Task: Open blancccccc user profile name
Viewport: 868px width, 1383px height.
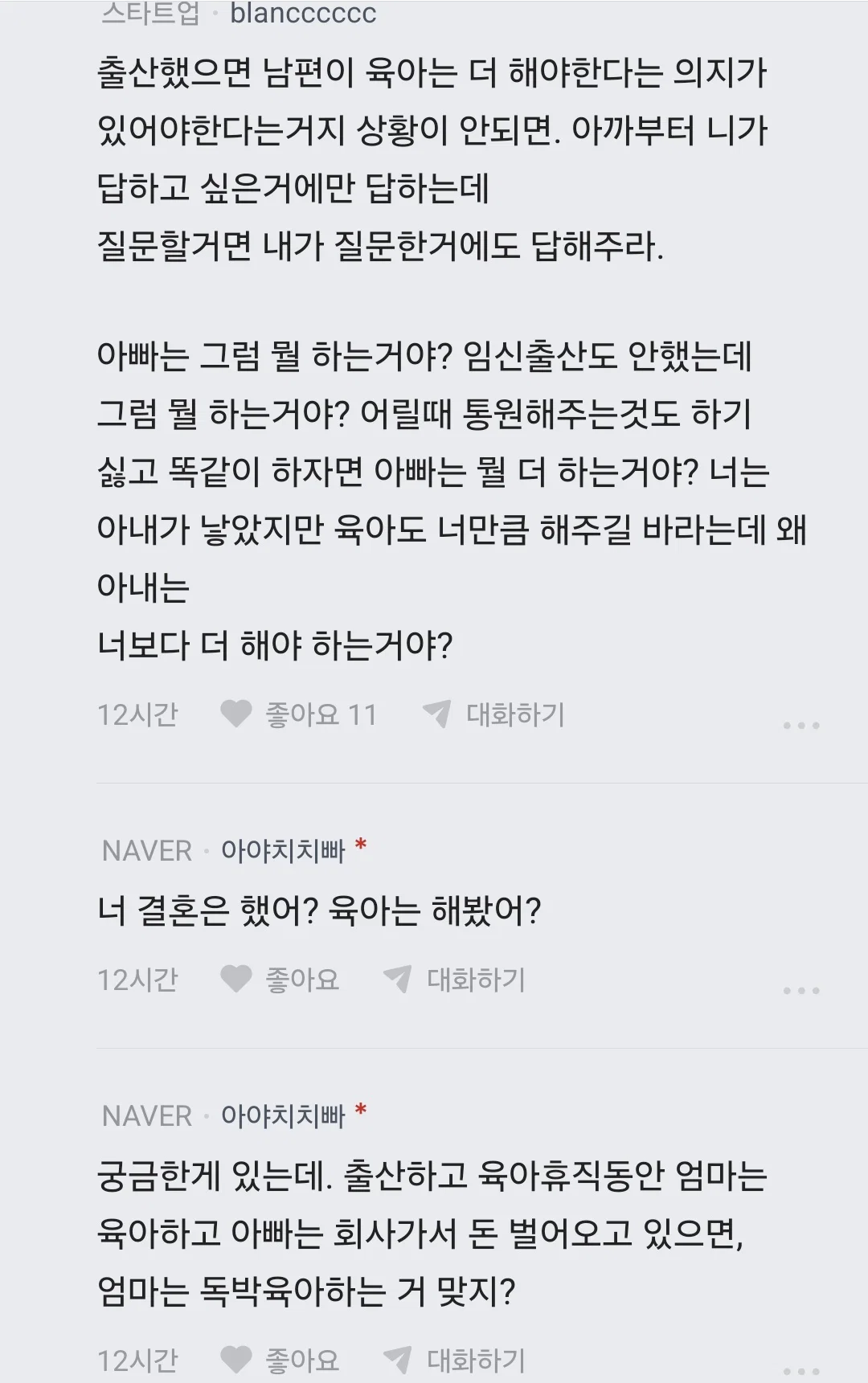Action: click(303, 14)
